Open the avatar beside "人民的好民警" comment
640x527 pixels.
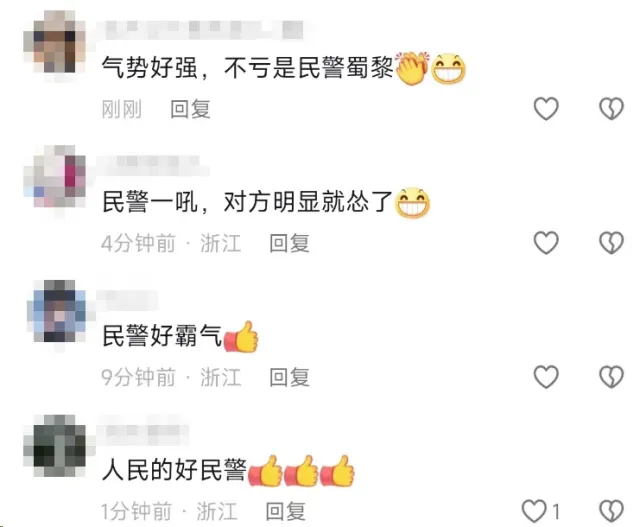[55, 445]
